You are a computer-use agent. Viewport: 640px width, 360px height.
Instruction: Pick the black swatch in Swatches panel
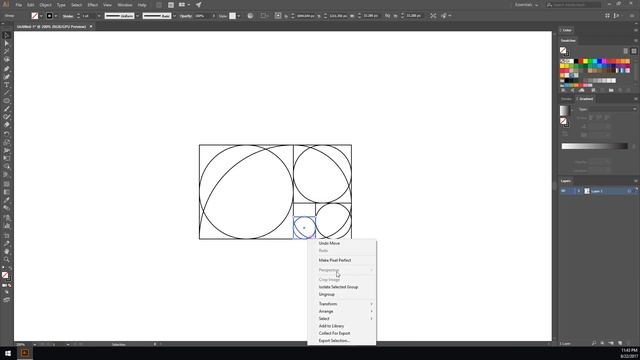pyautogui.click(x=576, y=61)
